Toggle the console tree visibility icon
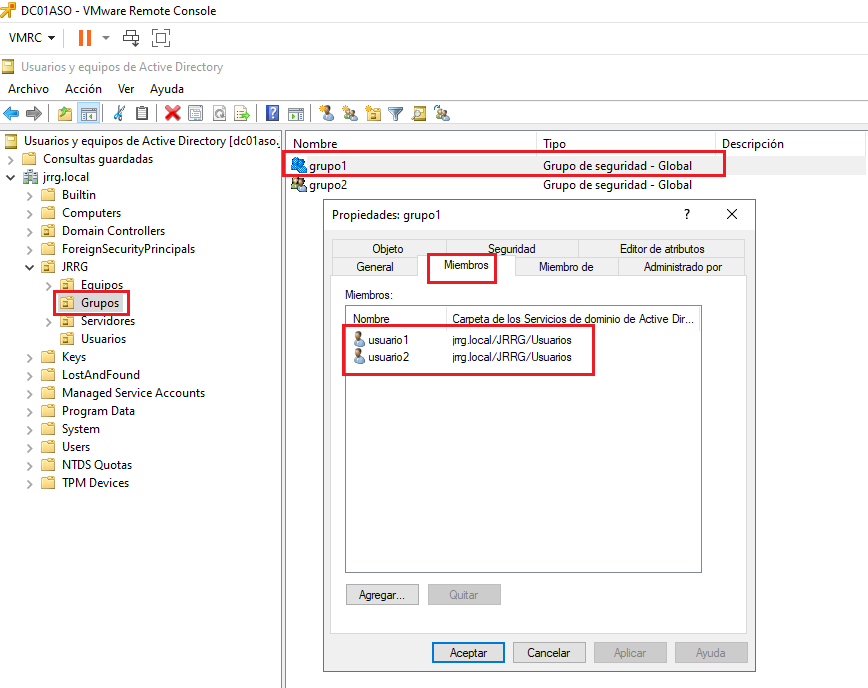 click(90, 113)
